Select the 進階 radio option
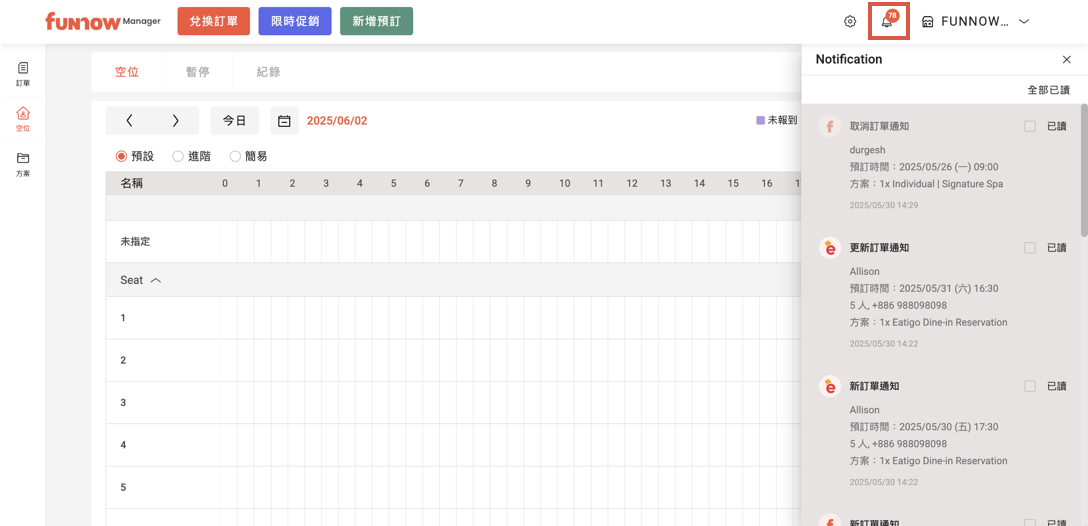This screenshot has width=1088, height=526. 178,157
